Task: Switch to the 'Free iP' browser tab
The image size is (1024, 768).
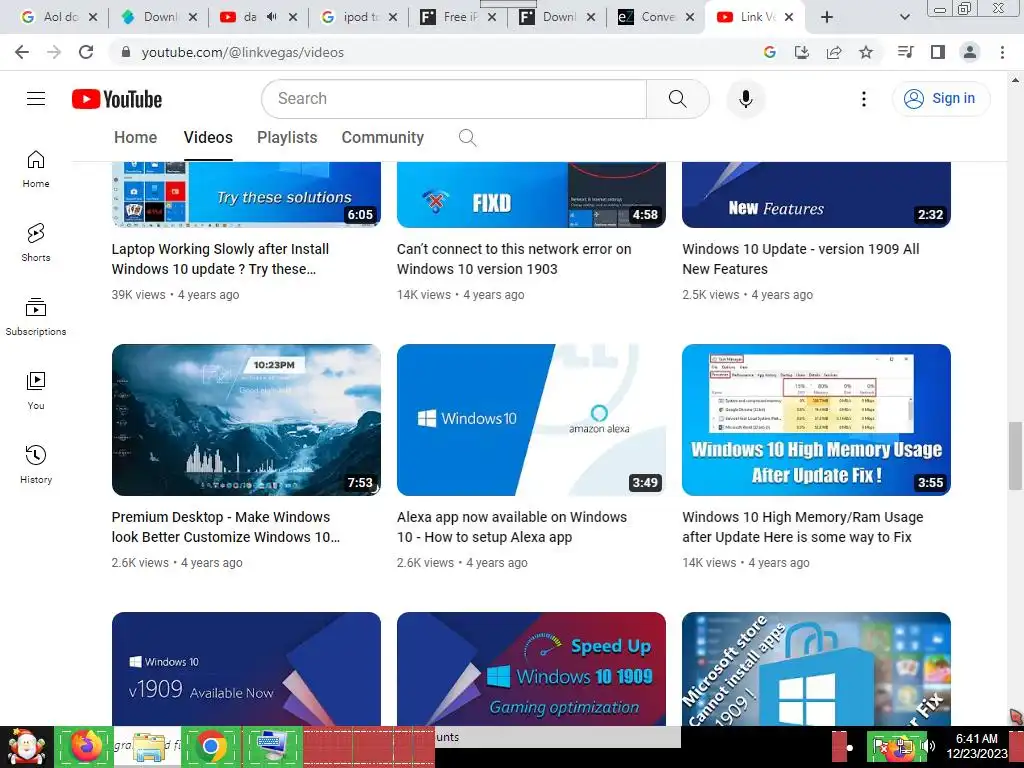Action: click(x=459, y=17)
